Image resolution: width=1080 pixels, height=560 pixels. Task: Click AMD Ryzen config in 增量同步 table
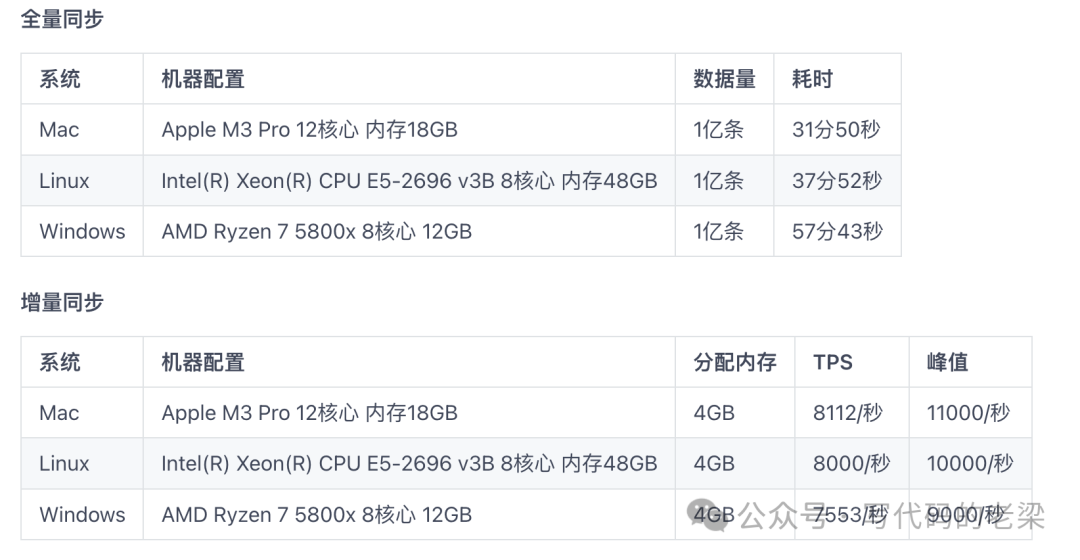316,515
